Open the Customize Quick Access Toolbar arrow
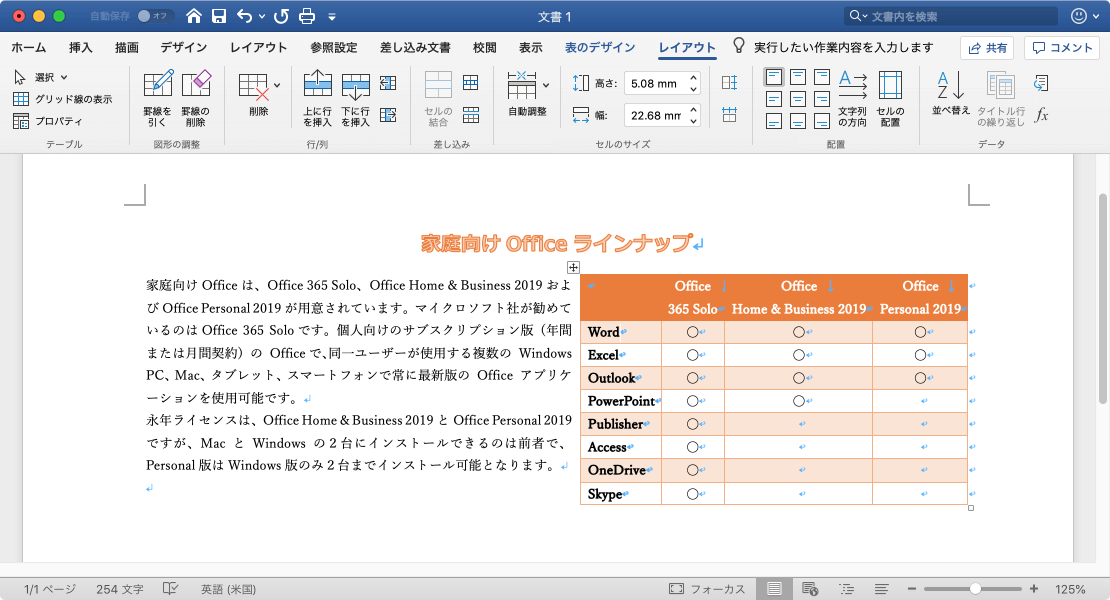 (331, 16)
